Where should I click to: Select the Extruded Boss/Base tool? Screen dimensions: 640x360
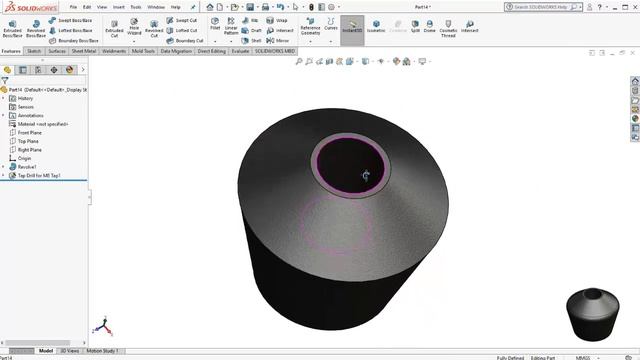pyautogui.click(x=12, y=29)
